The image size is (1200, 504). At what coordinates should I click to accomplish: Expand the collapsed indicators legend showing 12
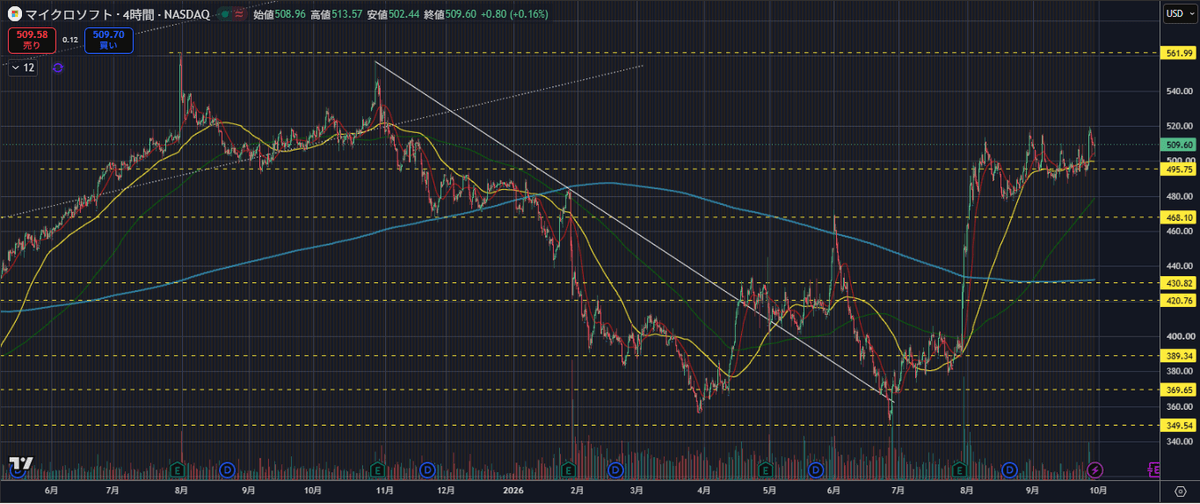pyautogui.click(x=22, y=68)
